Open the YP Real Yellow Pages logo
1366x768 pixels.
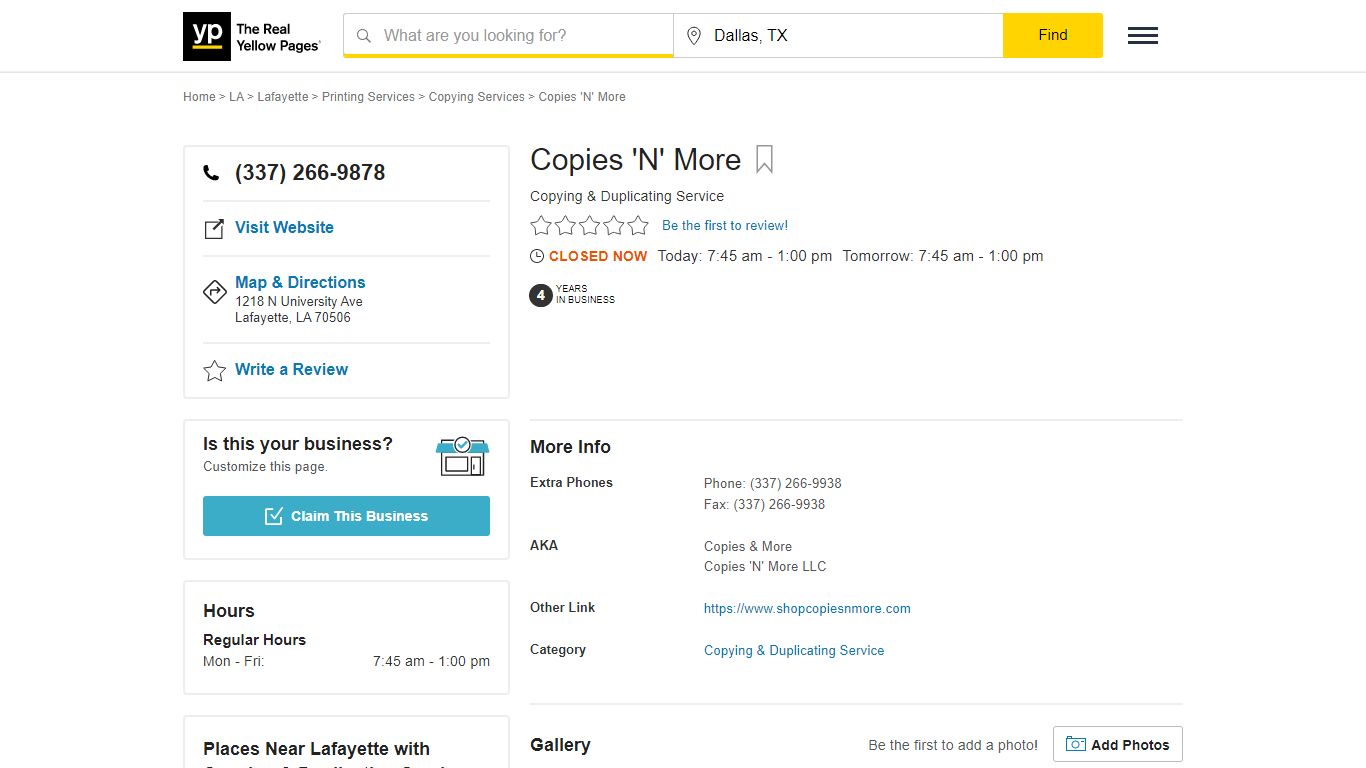[x=252, y=36]
